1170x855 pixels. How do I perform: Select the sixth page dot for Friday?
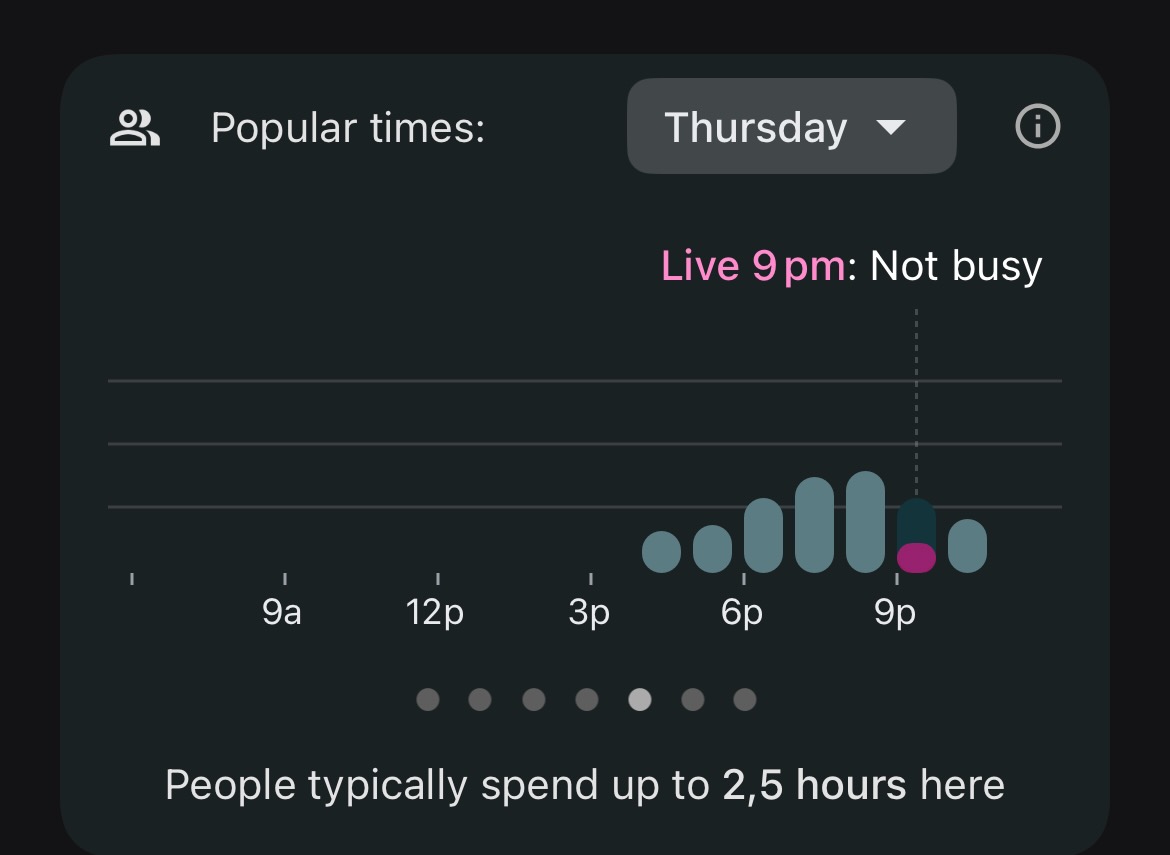693,699
